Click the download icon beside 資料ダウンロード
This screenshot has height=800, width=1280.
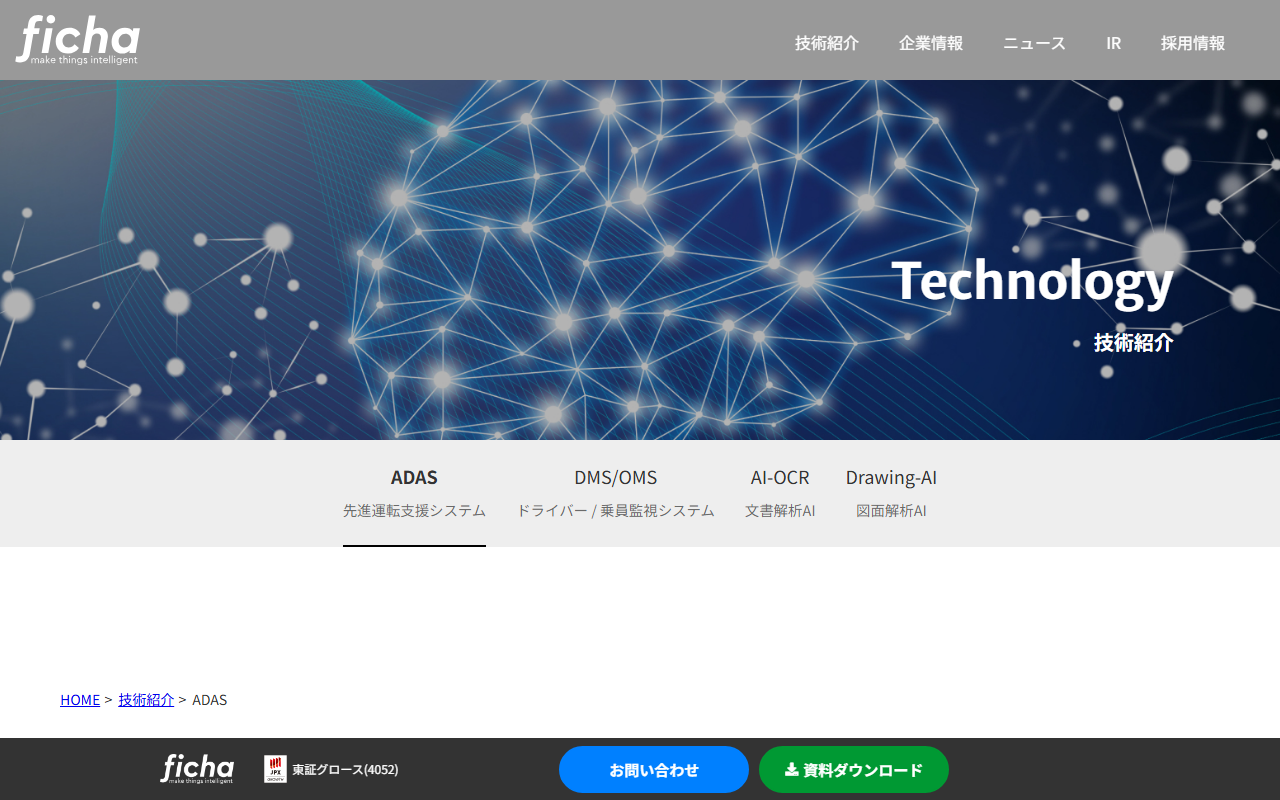[x=791, y=770]
